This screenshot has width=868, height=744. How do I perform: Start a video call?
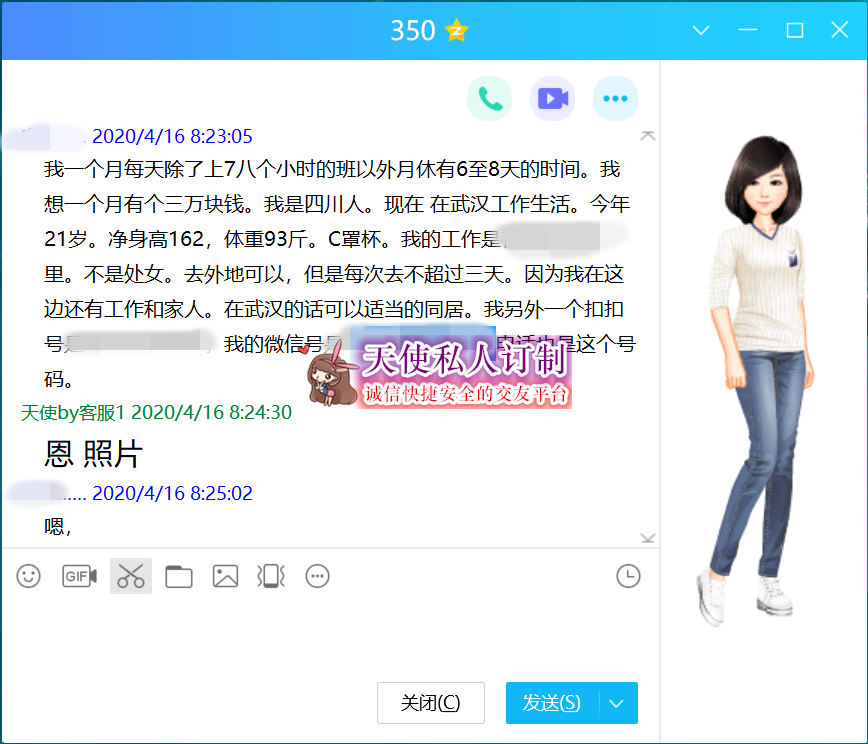(552, 98)
